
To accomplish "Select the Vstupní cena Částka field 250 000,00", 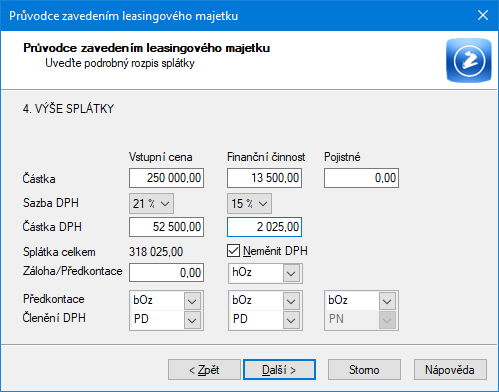I will (166, 178).
